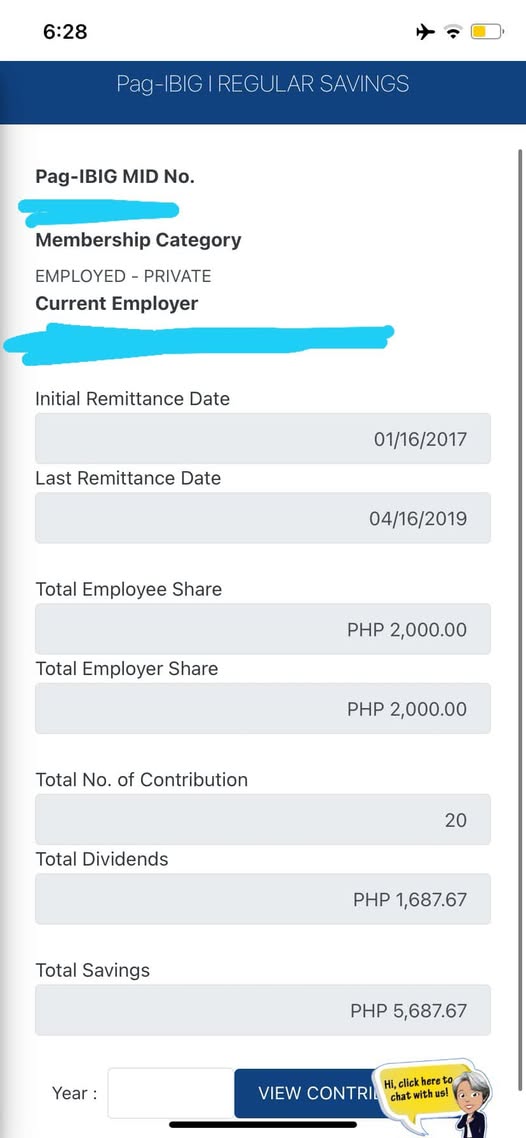Tap the Total No. of Contribution field
The image size is (526, 1138).
pyautogui.click(x=263, y=819)
